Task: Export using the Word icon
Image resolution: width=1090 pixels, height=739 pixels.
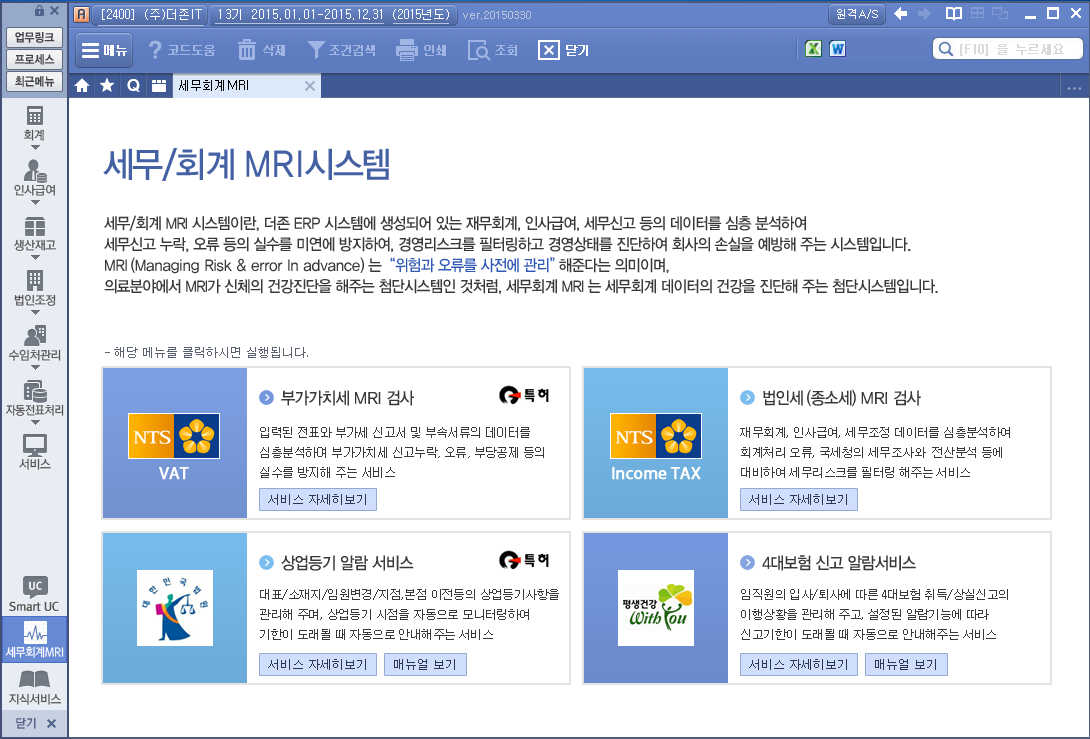Action: click(x=837, y=49)
